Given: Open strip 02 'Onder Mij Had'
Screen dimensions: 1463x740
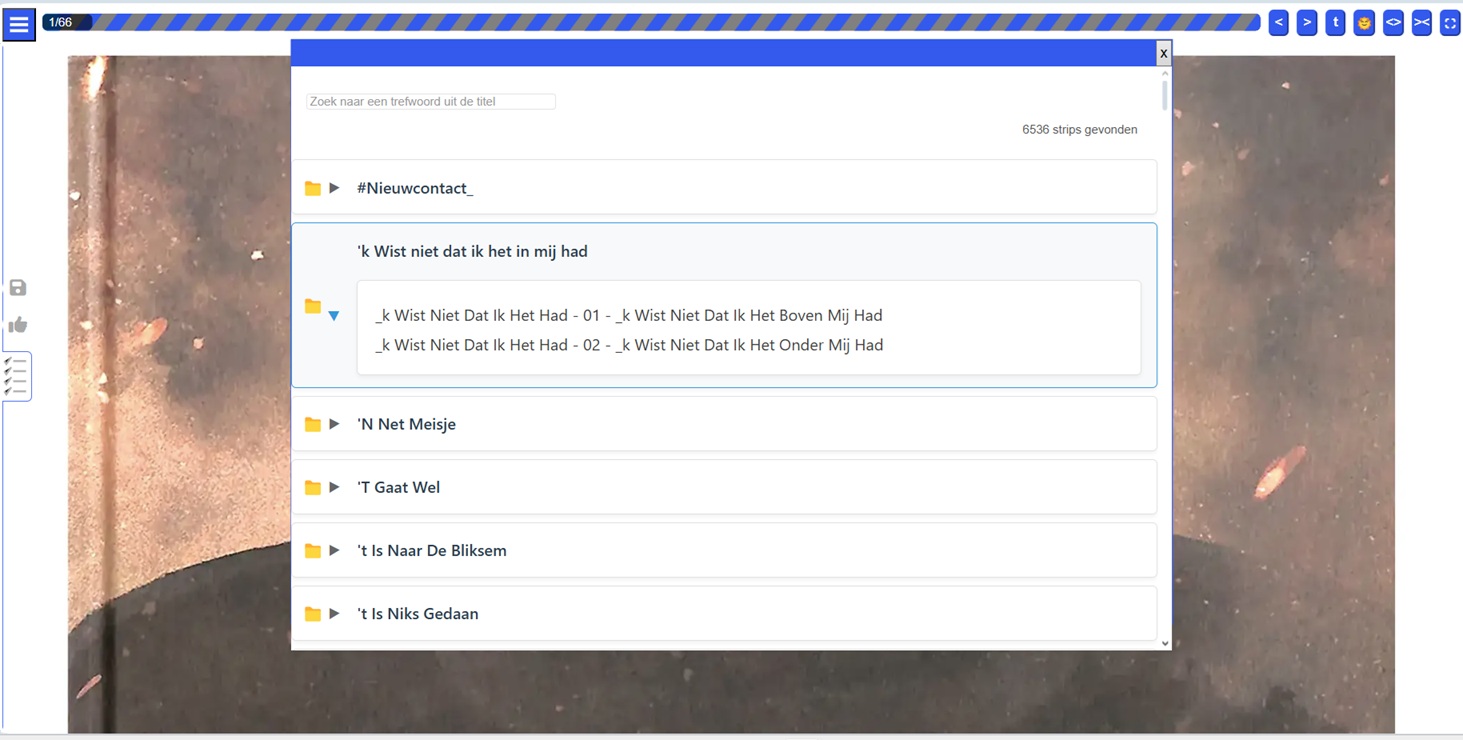Looking at the screenshot, I should [629, 345].
